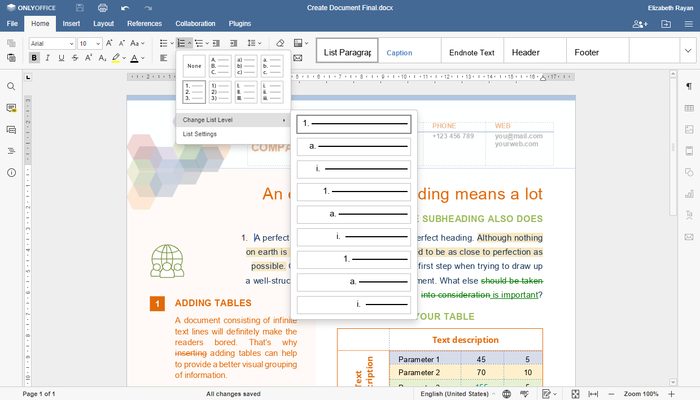Click the clear style eraser icon
The image size is (700, 400).
point(279,43)
